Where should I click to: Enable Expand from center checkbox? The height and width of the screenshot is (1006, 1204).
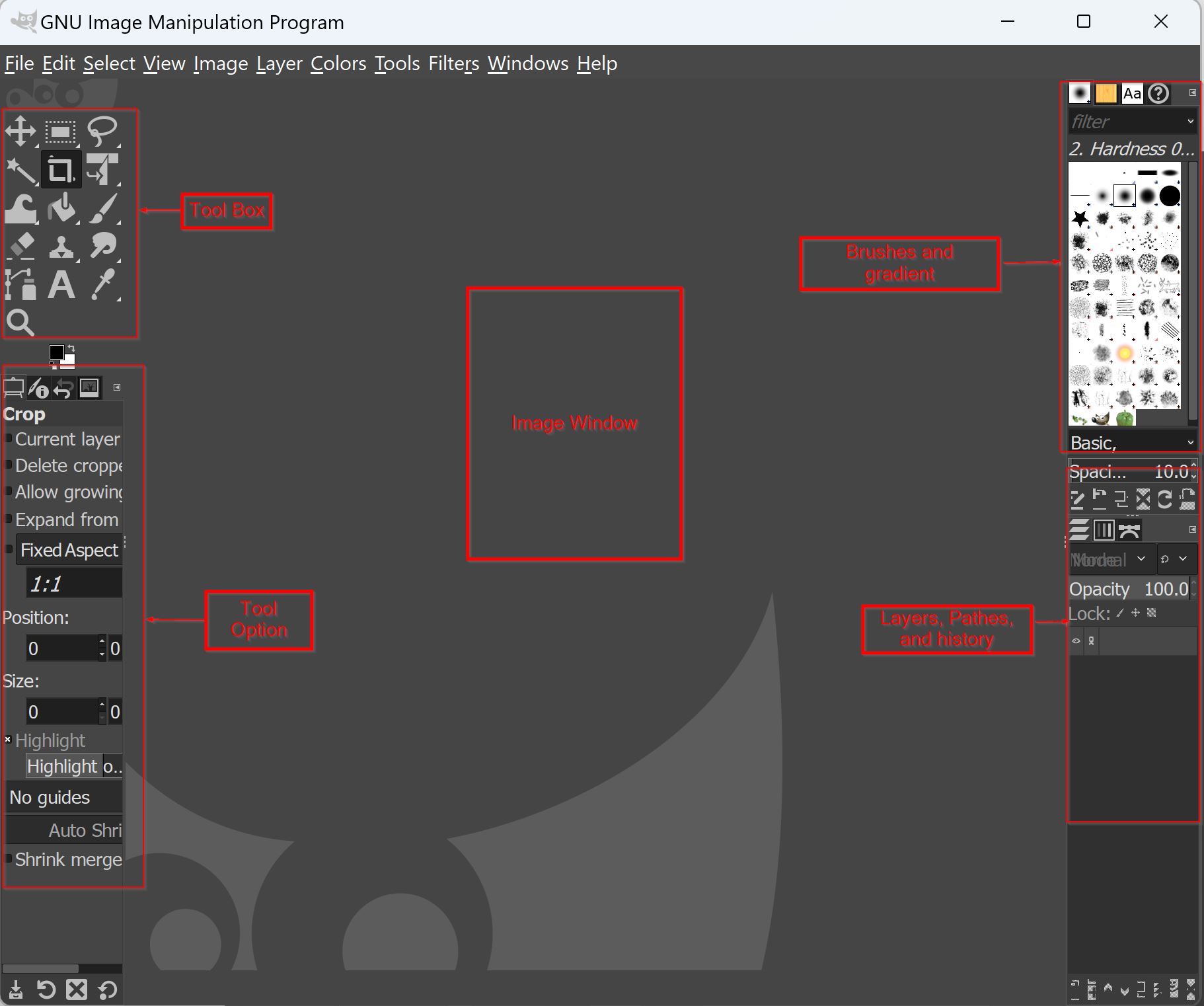point(9,519)
